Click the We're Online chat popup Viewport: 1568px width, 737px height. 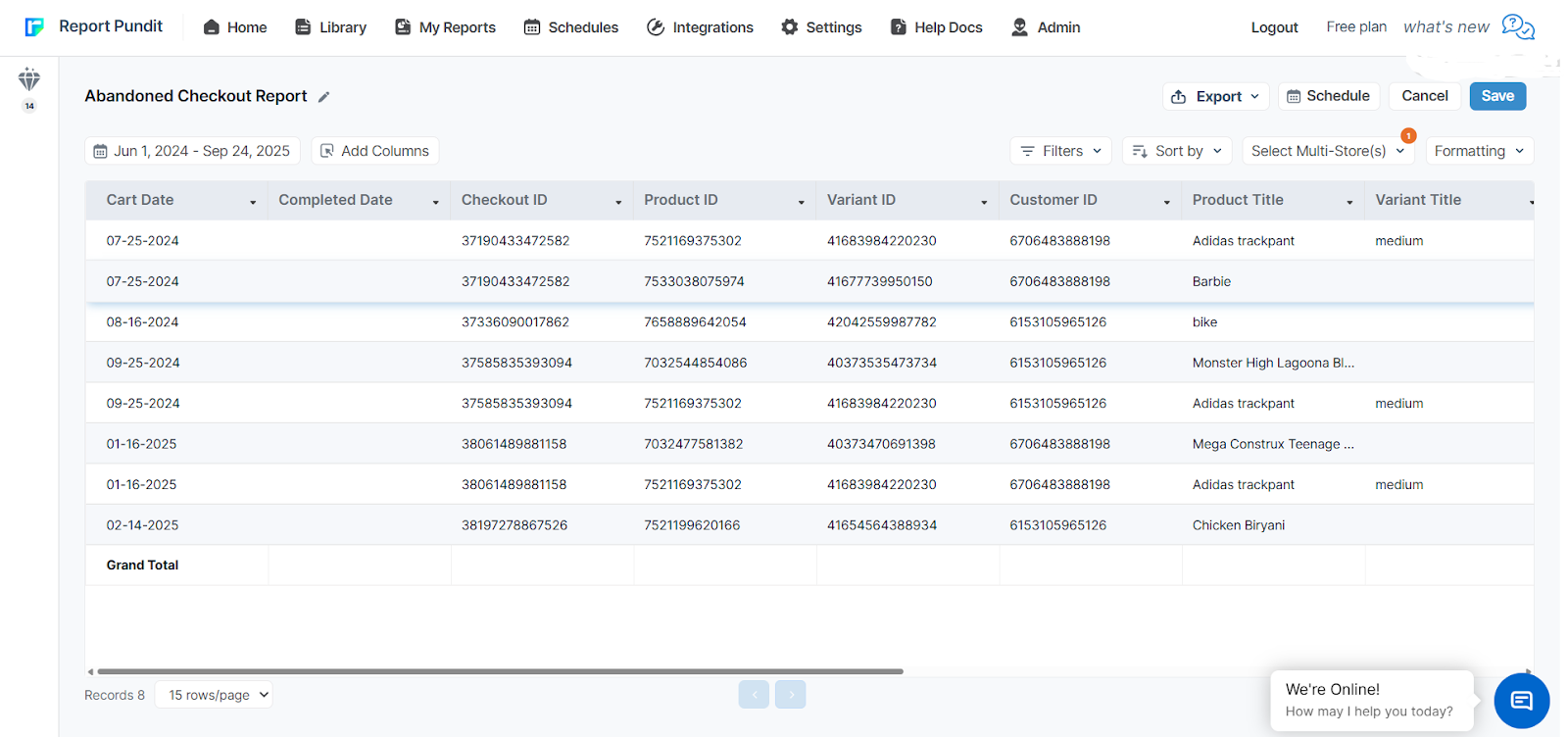[x=1372, y=701]
